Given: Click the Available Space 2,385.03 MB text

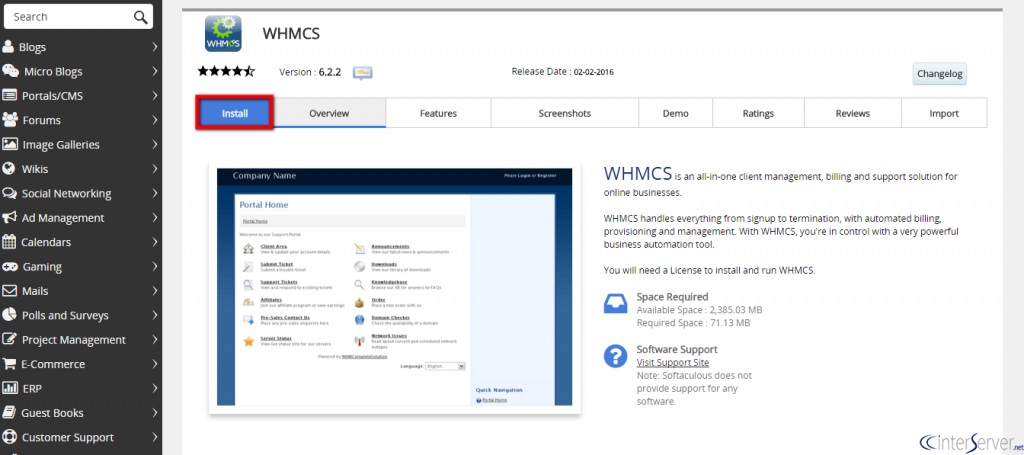Looking at the screenshot, I should point(699,309).
